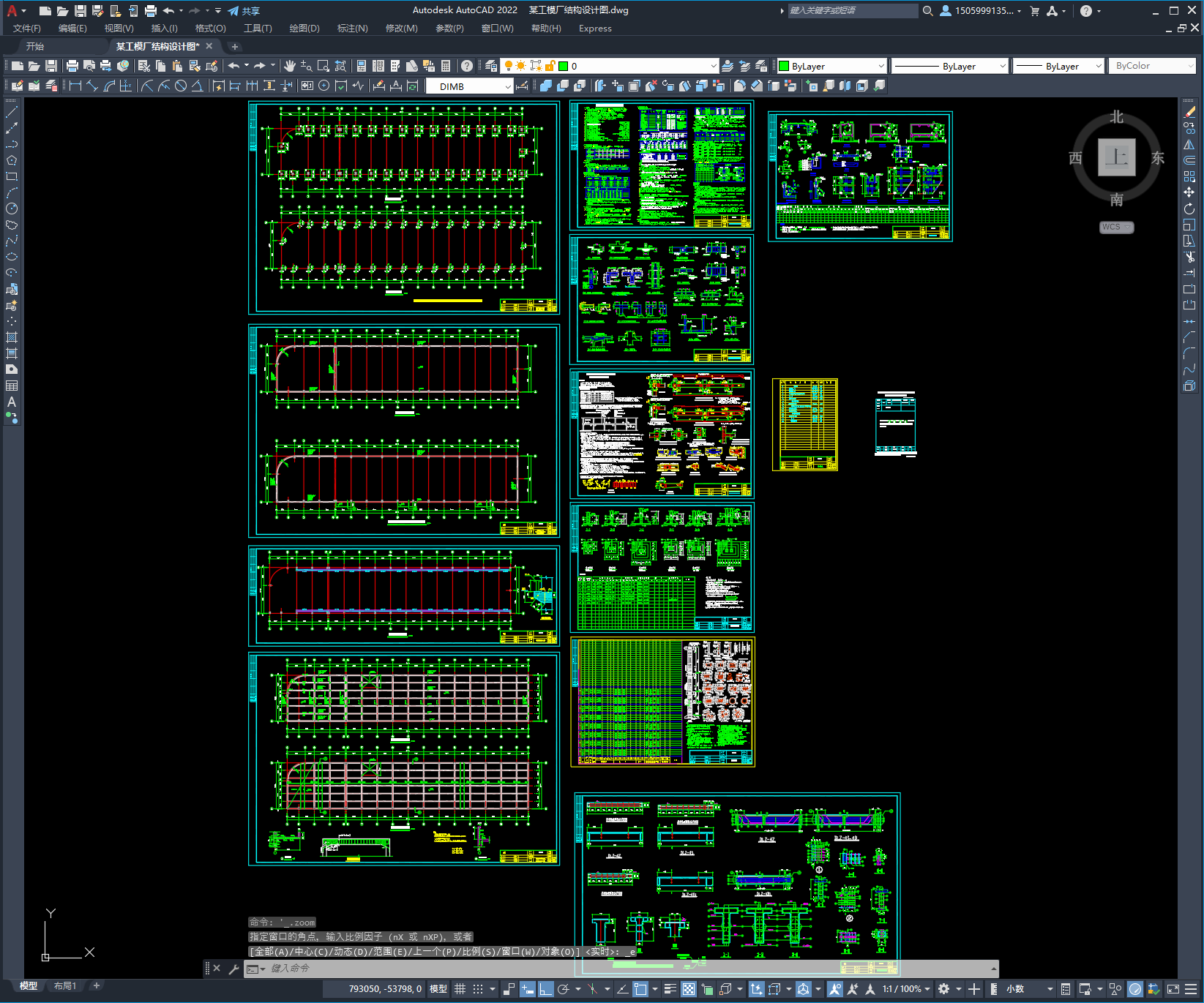Select the Multiline Text tool (A)
This screenshot has width=1204, height=1003.
[12, 402]
